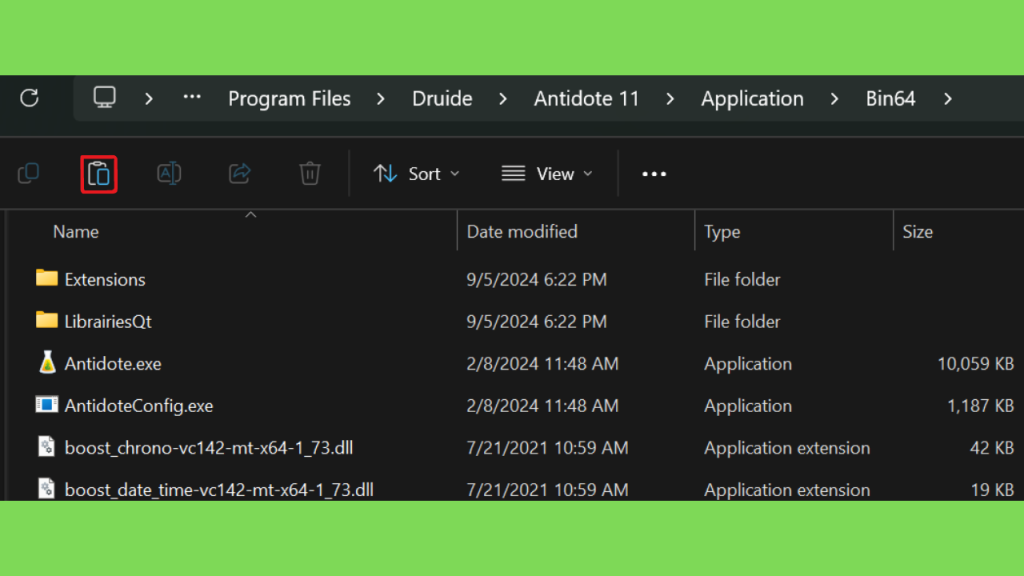The image size is (1024, 576).
Task: Expand the chevron after Antidote 11
Action: tap(670, 99)
